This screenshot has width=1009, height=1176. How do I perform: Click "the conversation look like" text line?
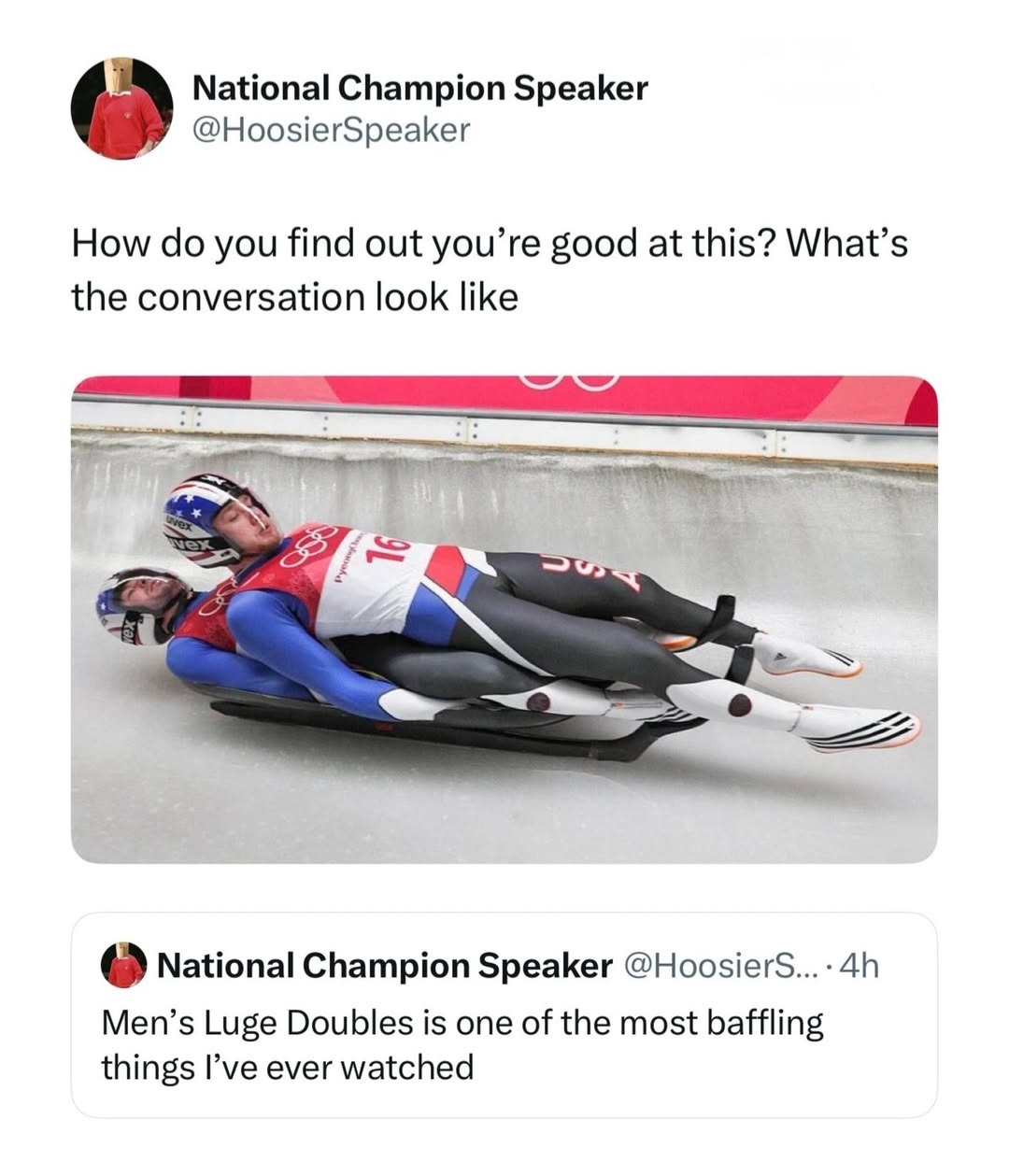pos(294,297)
